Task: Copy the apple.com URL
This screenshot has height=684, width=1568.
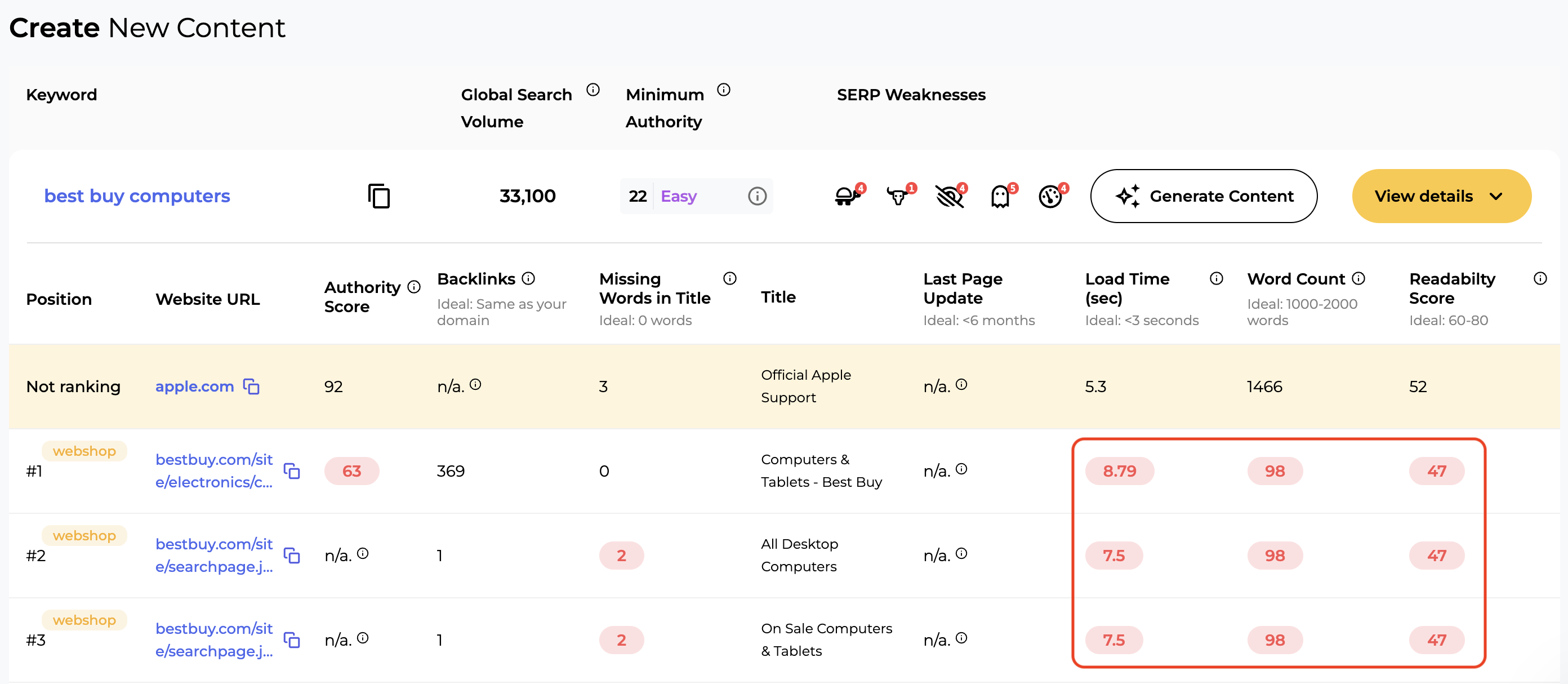Action: pos(251,386)
